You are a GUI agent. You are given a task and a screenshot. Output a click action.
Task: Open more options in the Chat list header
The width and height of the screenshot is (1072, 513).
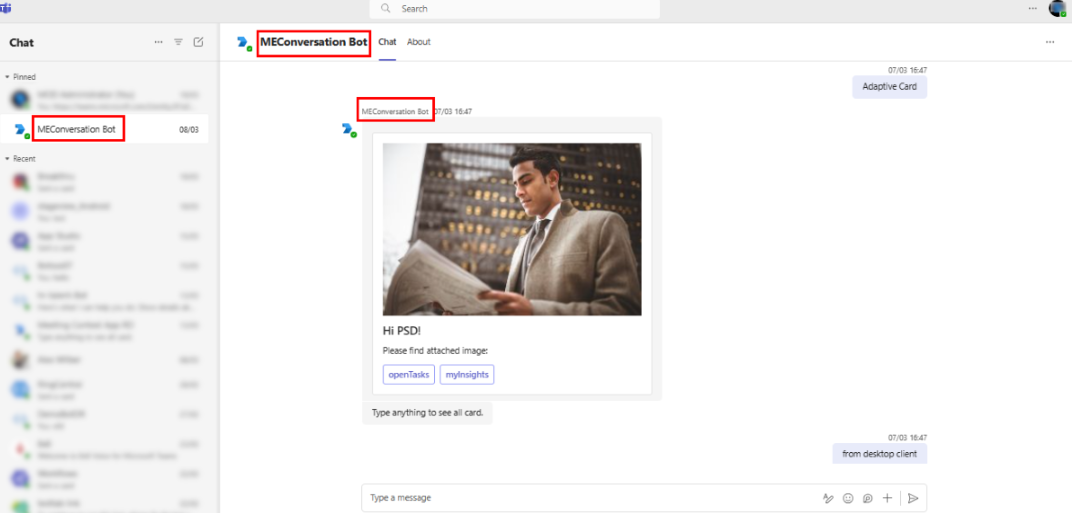[159, 42]
